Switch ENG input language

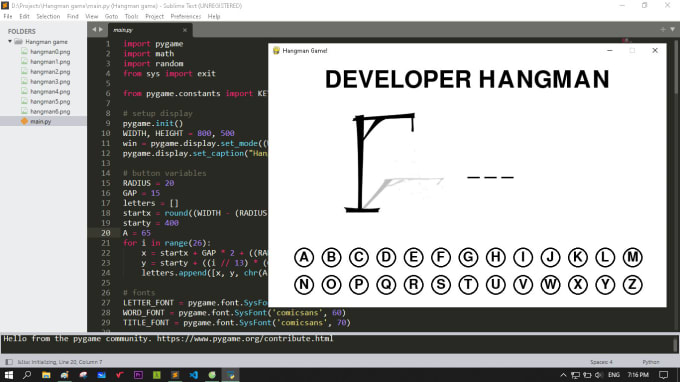coord(614,375)
